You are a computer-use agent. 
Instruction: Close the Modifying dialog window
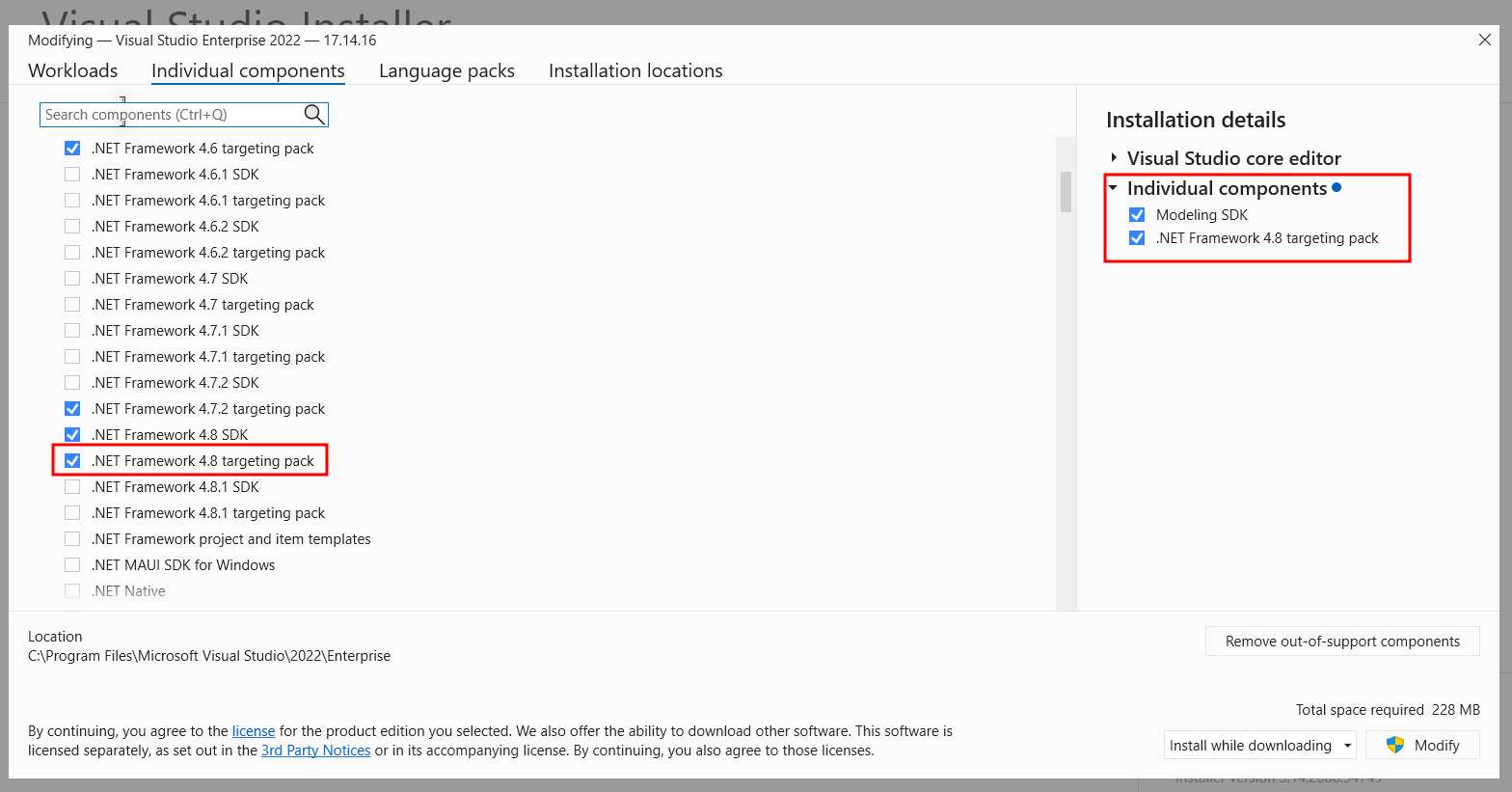click(x=1484, y=40)
